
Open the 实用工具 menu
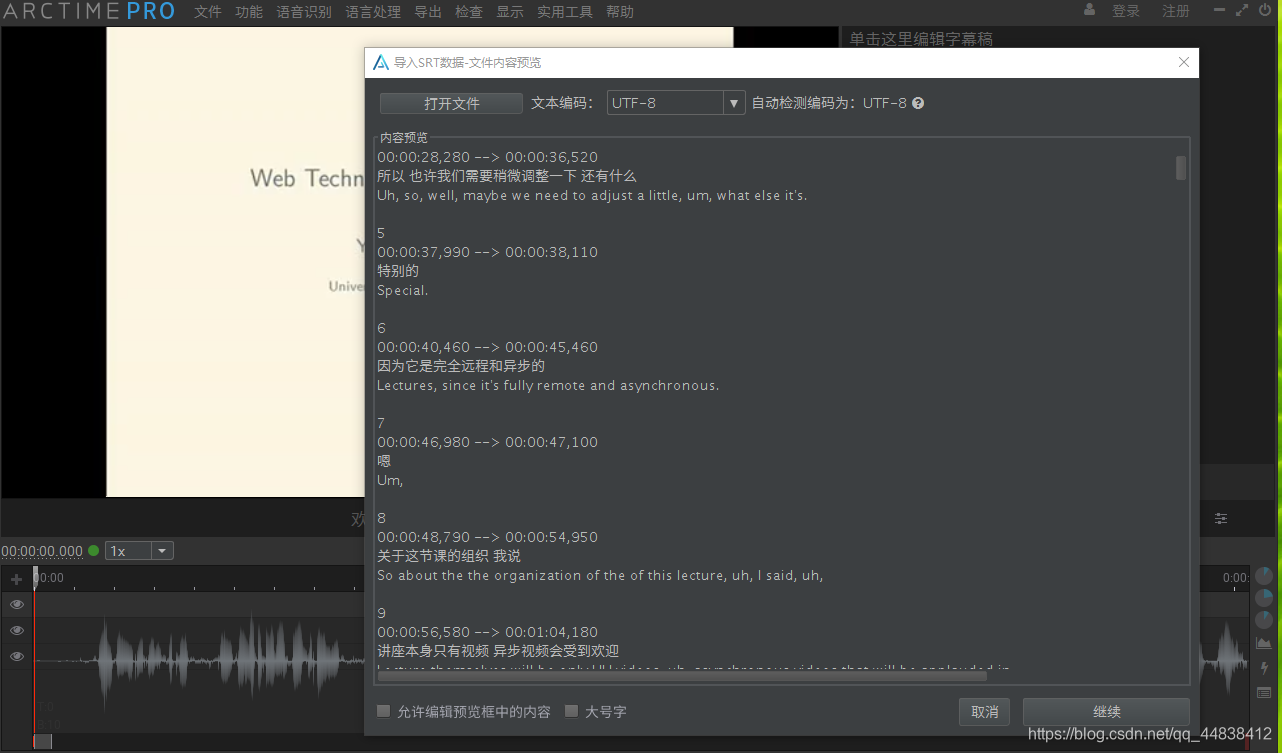pos(565,12)
